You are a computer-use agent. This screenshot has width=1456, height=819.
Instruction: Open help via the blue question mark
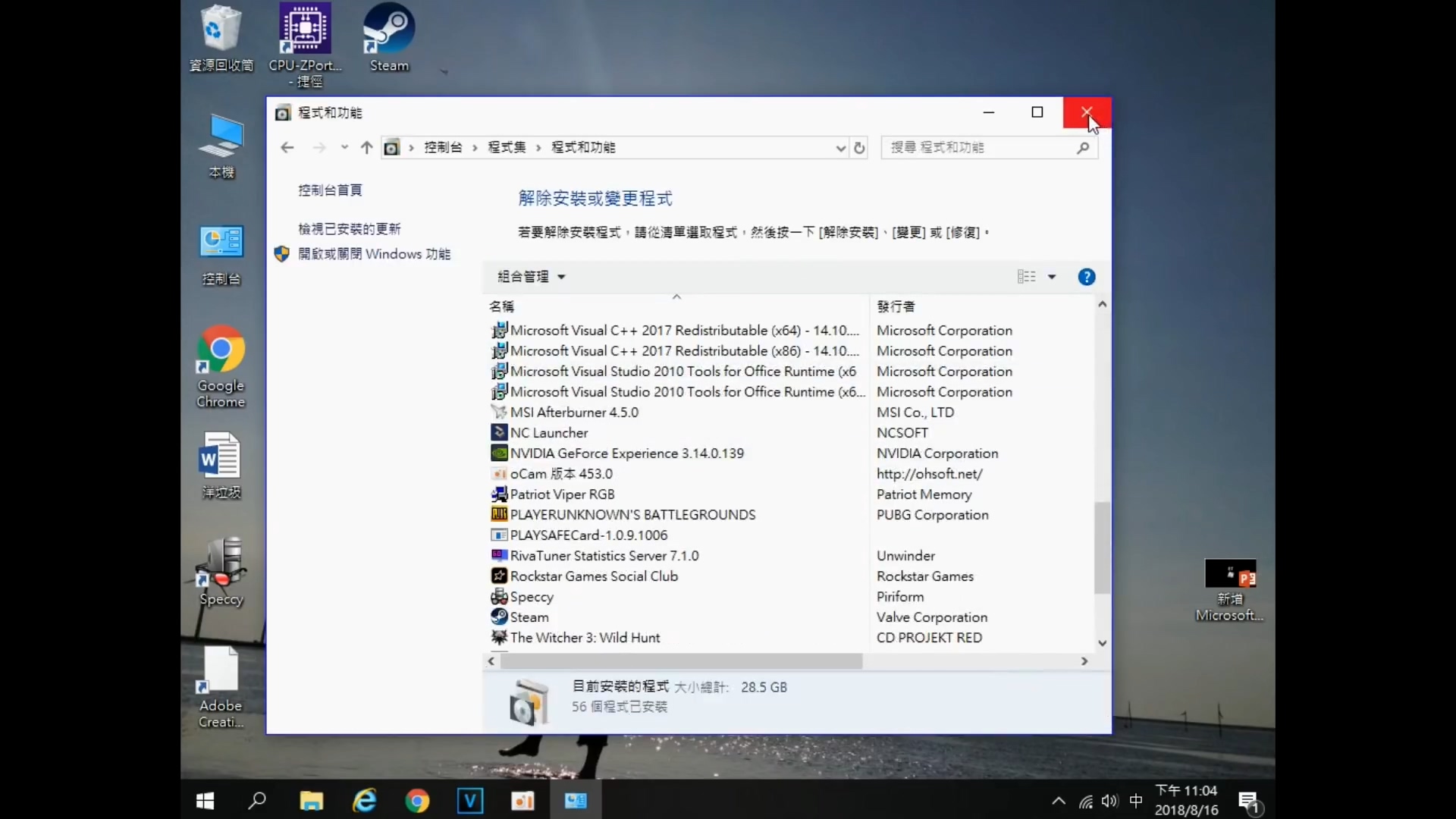click(1086, 277)
